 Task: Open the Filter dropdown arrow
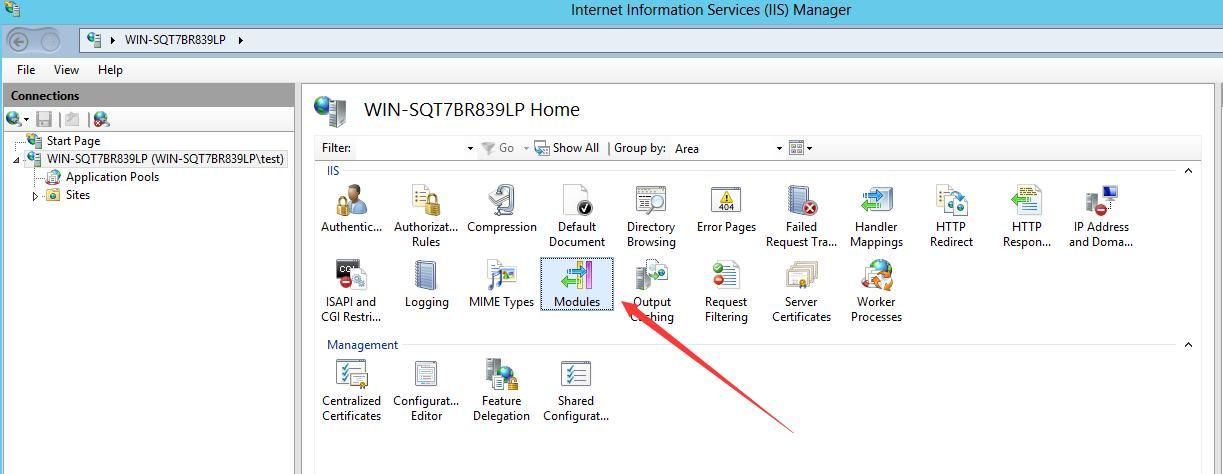(470, 148)
